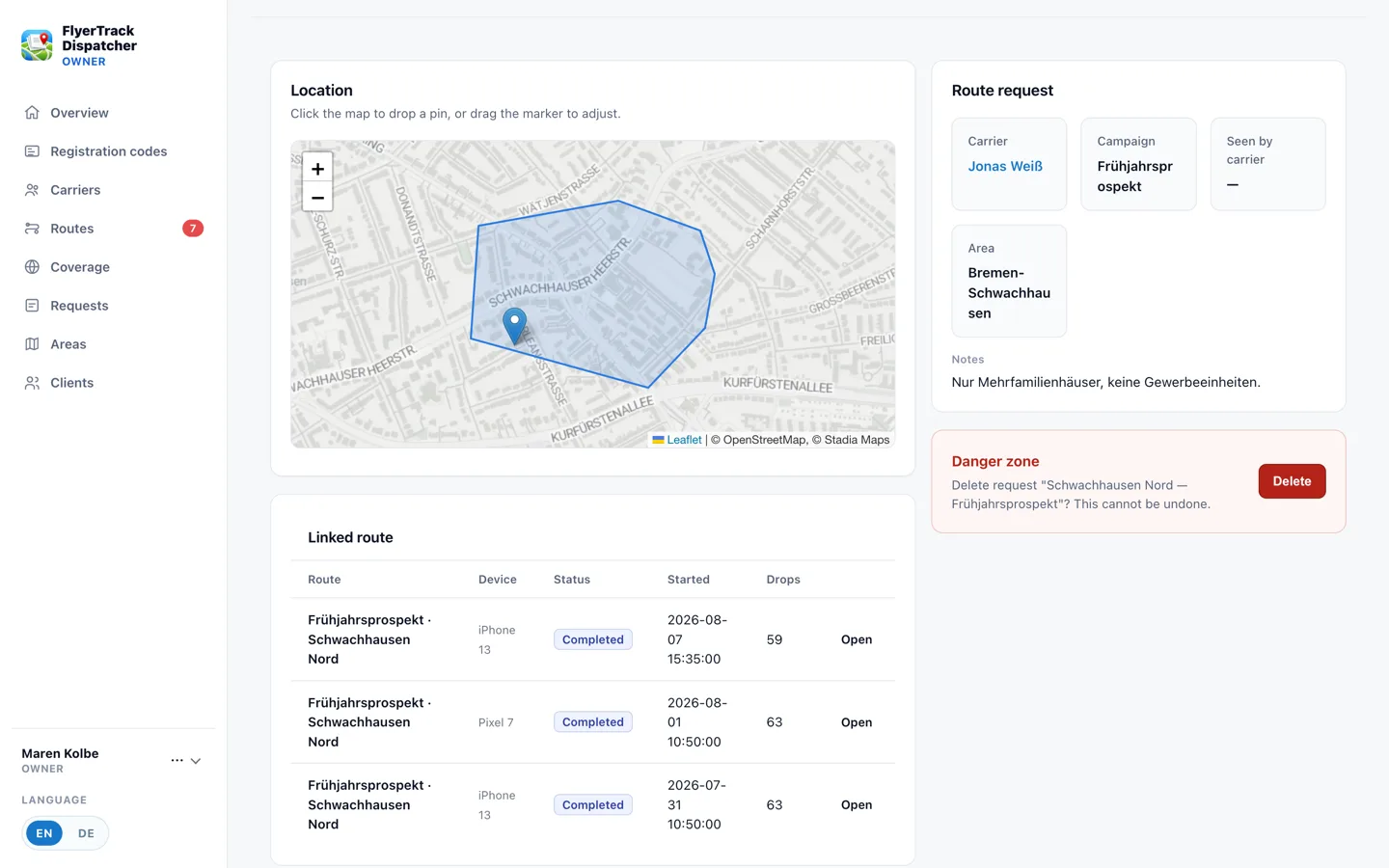Image resolution: width=1389 pixels, height=868 pixels.
Task: Click the Completed status for Pixel 7 route
Action: tap(593, 722)
